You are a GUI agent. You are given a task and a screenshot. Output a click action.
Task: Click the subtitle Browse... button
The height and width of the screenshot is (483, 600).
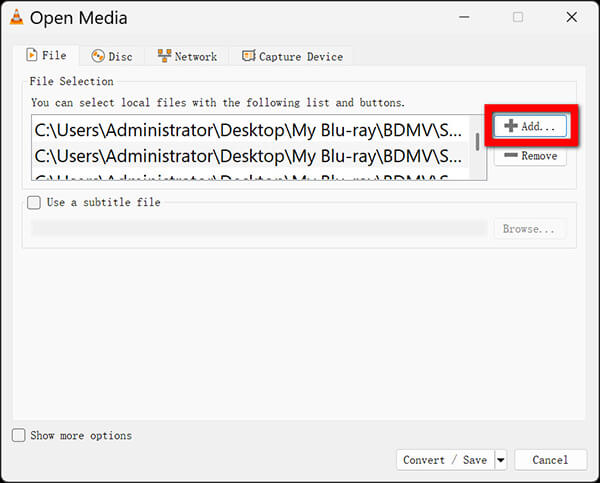pos(530,229)
